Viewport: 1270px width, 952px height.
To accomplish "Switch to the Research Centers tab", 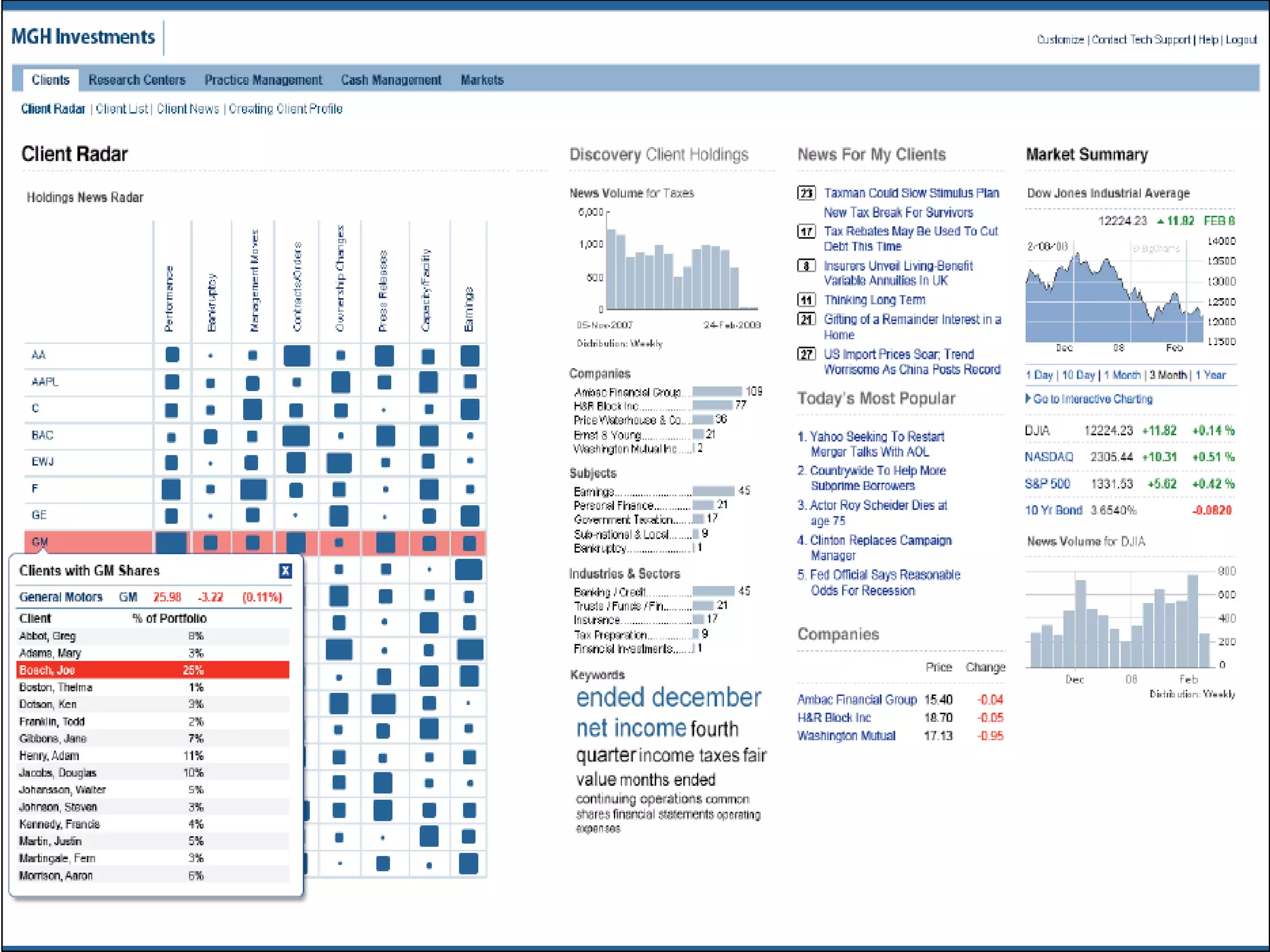I will click(136, 80).
